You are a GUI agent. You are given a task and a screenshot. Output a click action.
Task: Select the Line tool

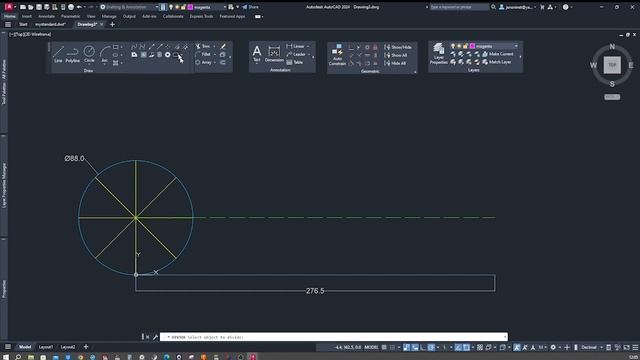58,54
